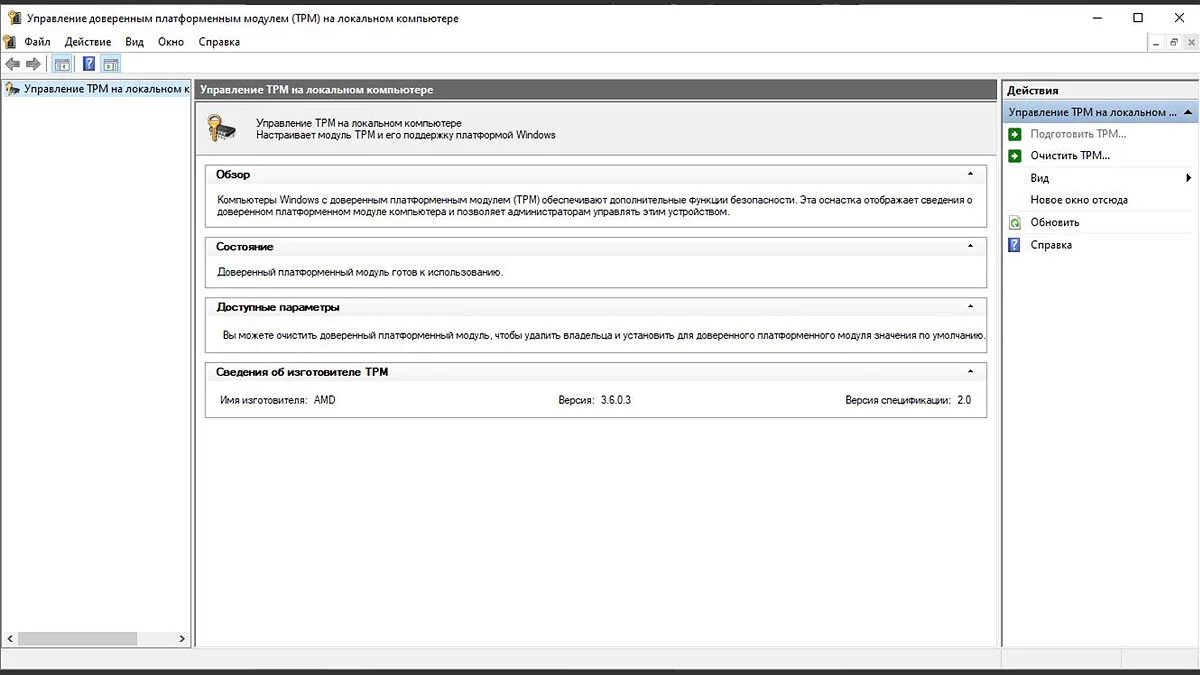Collapse the Обзор section
Image resolution: width=1200 pixels, height=675 pixels.
(x=970, y=174)
